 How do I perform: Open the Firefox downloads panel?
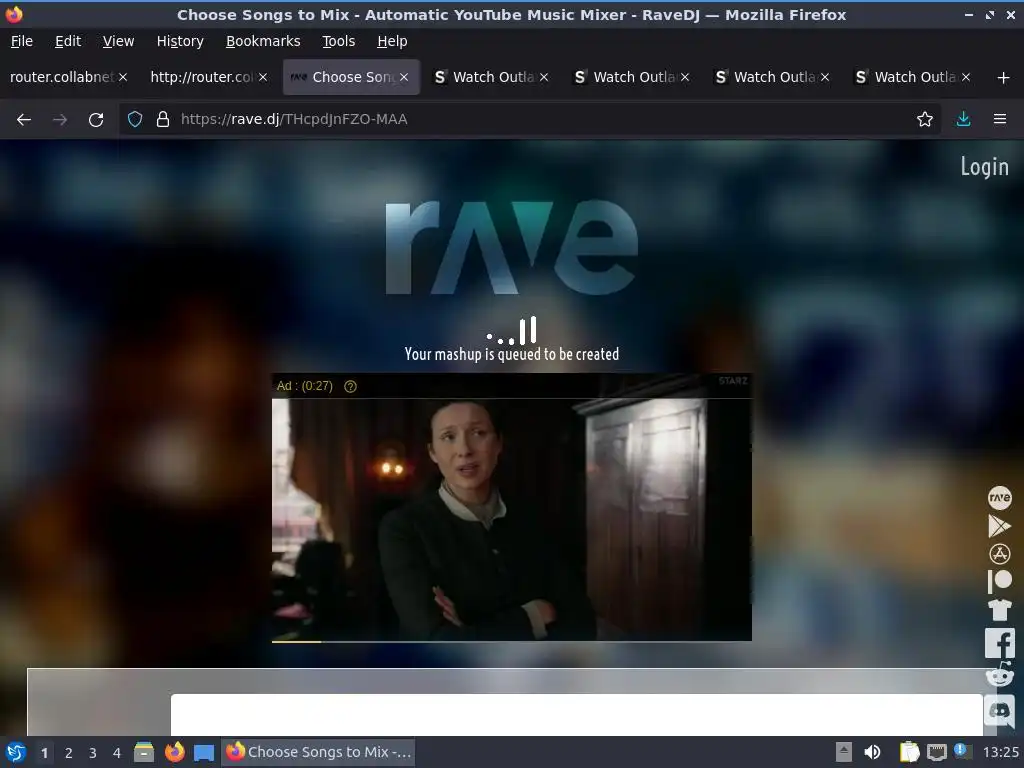963,120
